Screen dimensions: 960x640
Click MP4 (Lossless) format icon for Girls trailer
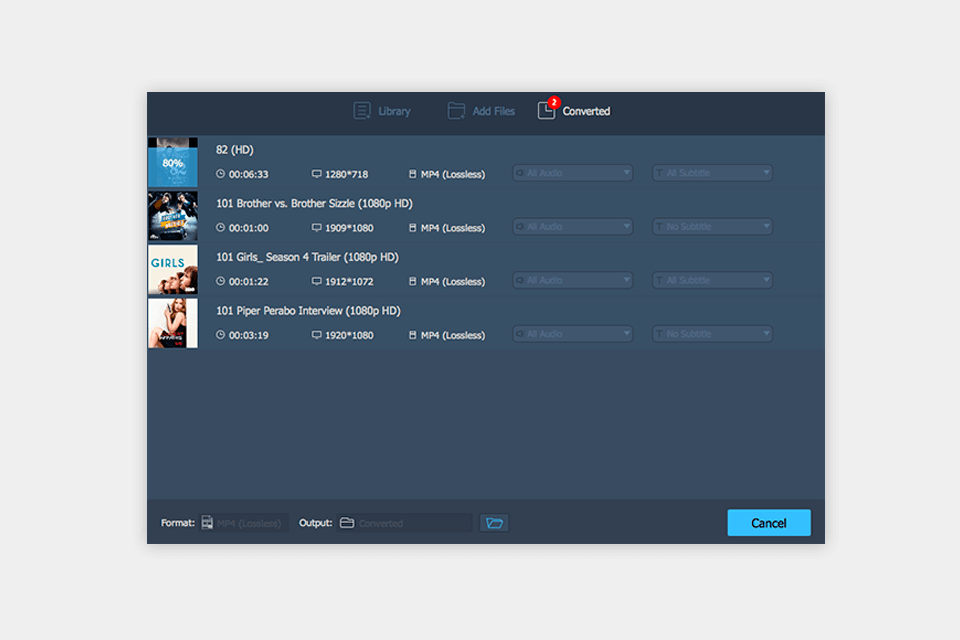(413, 282)
